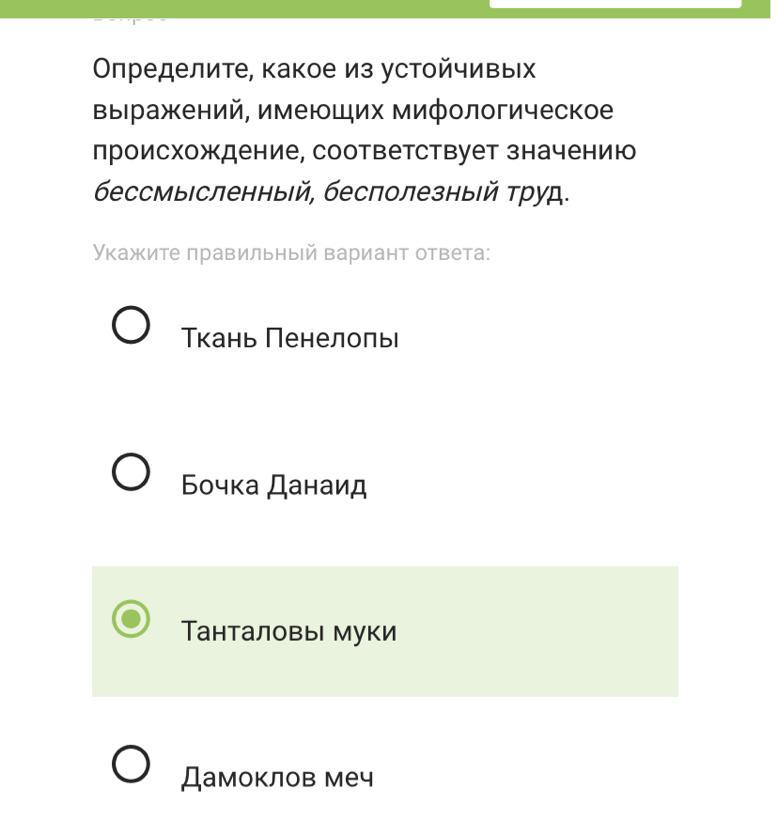Click the answer text 'Ткань Пенелопы'

tap(289, 338)
